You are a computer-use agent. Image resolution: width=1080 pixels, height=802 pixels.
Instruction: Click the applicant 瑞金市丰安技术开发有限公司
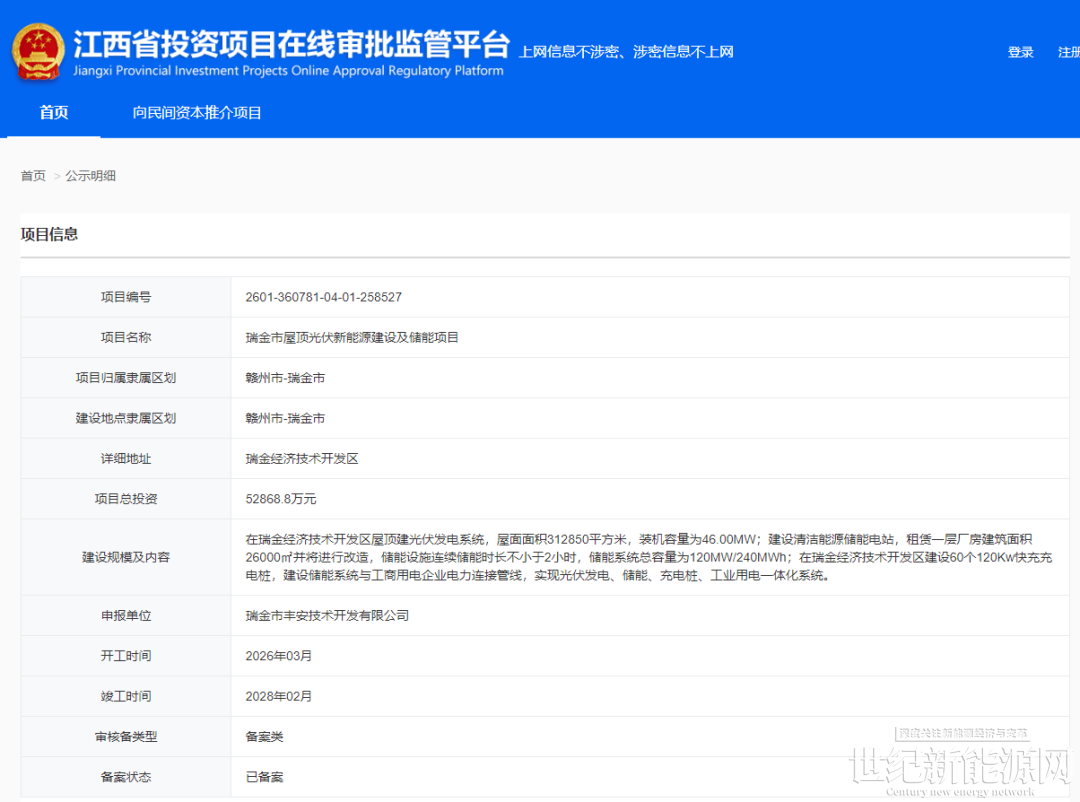(x=327, y=616)
